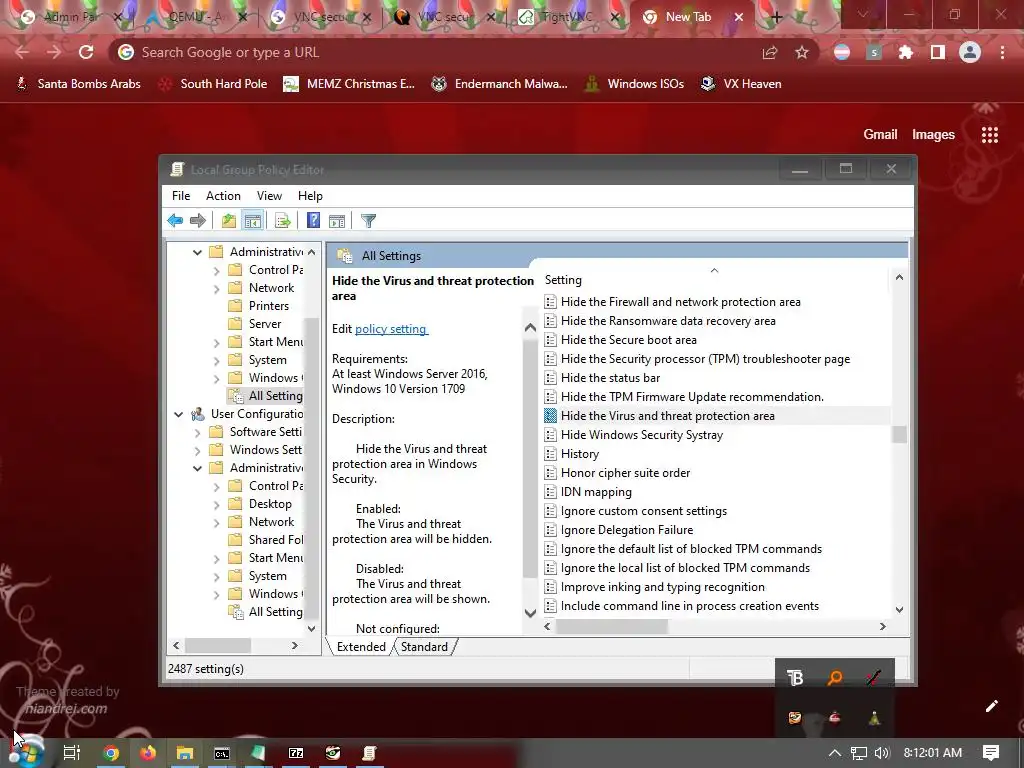The height and width of the screenshot is (768, 1024).
Task: Select the Honor cipher suite order setting
Action: [x=625, y=473]
